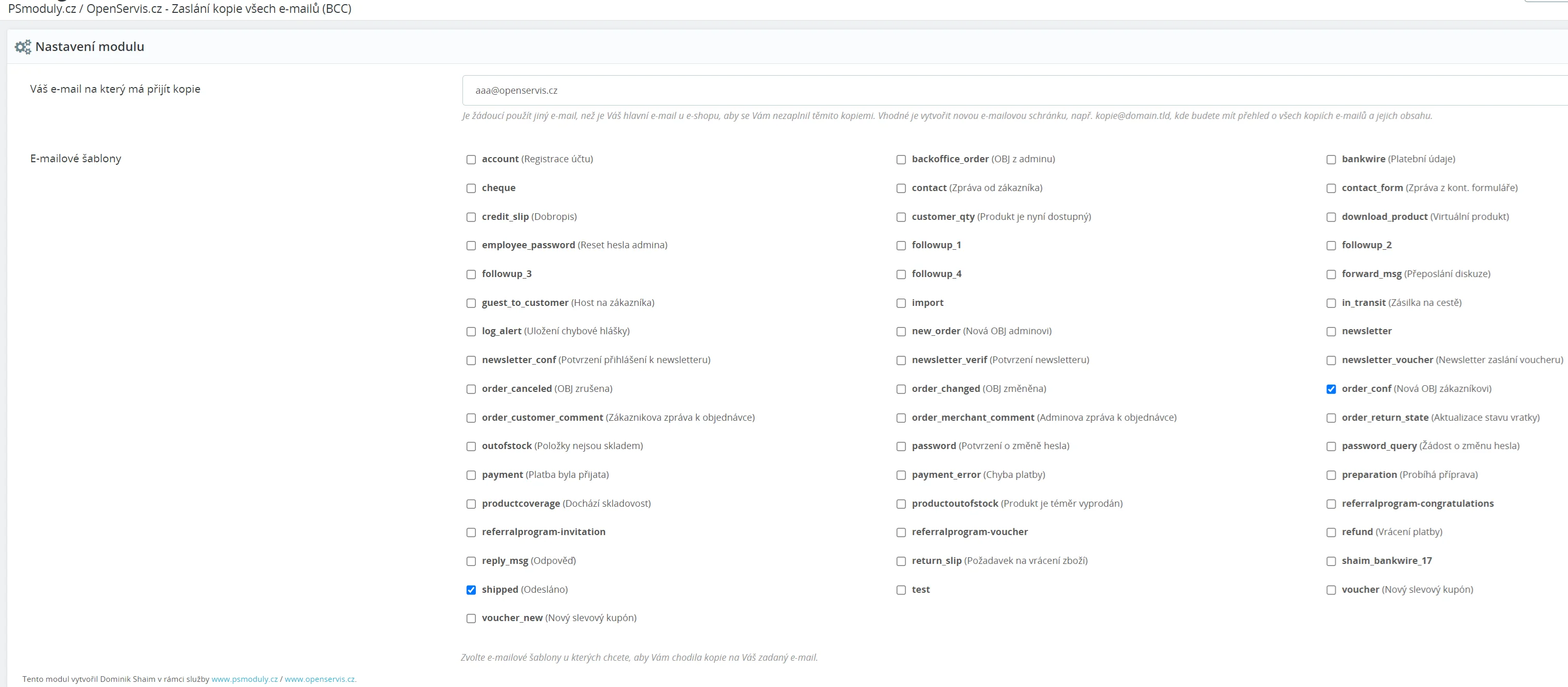Enable the account (Registrace účtu) checkbox
The image size is (1568, 687).
coord(471,160)
